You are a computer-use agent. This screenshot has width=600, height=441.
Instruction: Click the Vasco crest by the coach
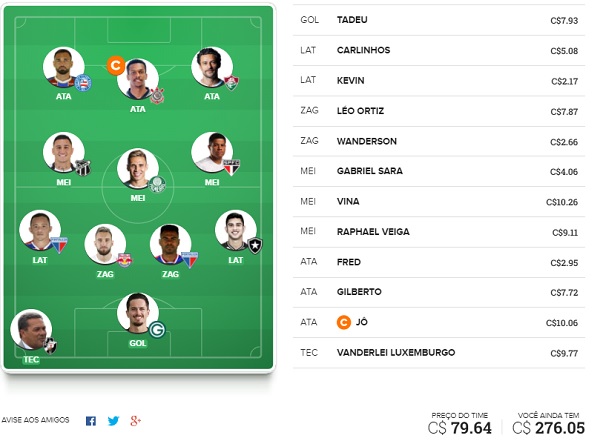tap(50, 346)
